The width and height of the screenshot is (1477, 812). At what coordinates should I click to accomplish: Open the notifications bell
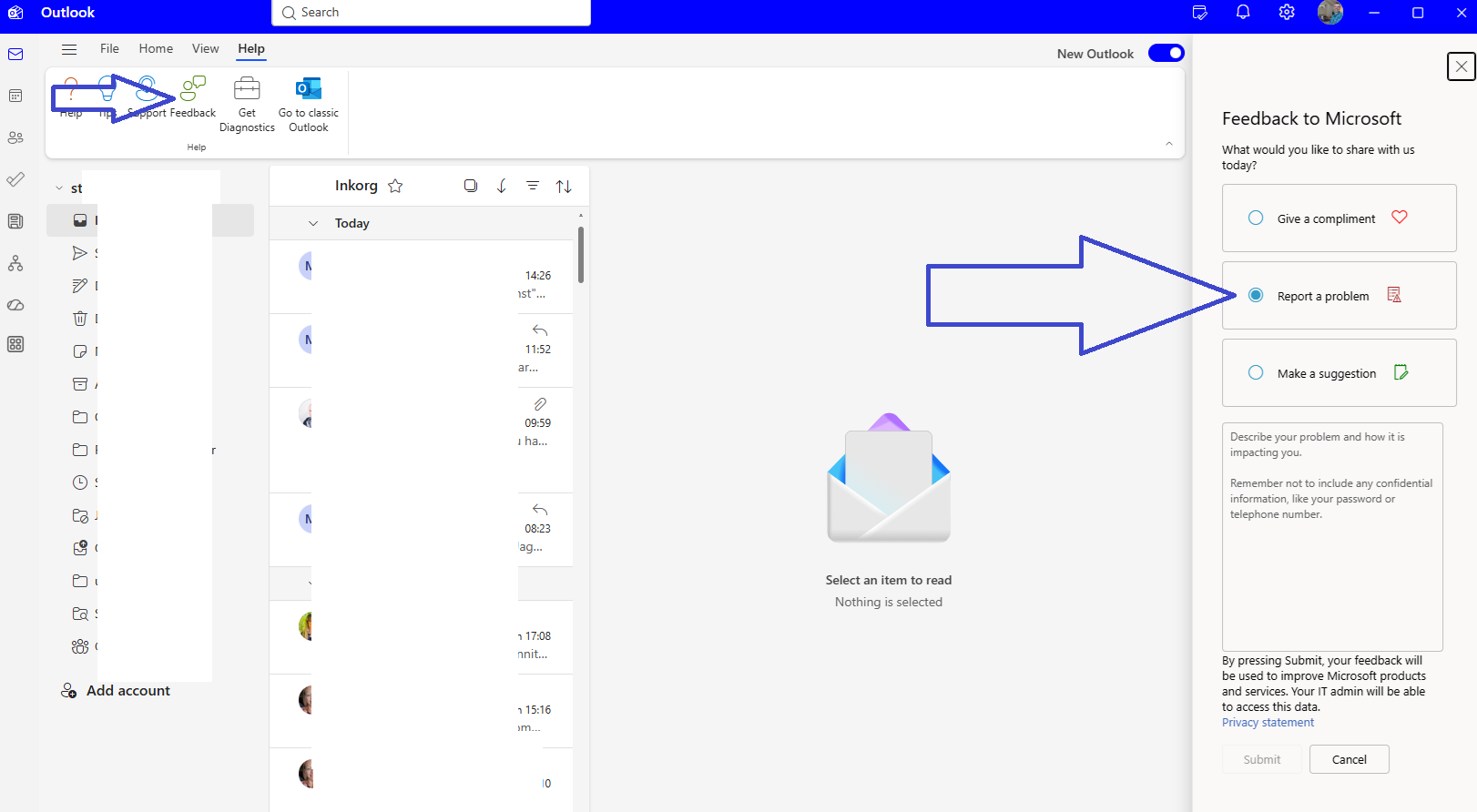(1243, 13)
